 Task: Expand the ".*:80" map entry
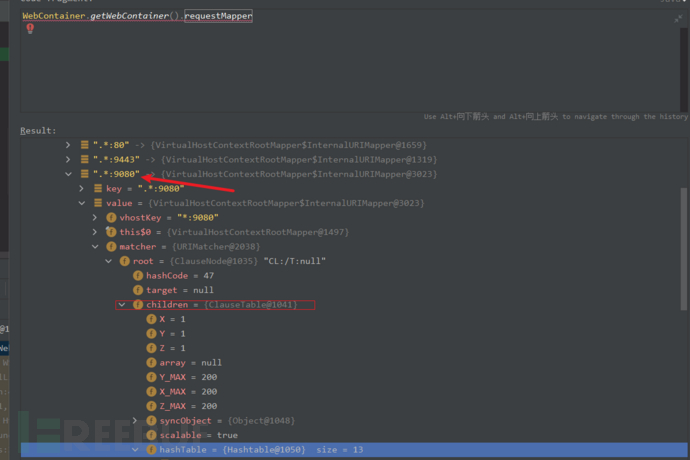(x=68, y=145)
